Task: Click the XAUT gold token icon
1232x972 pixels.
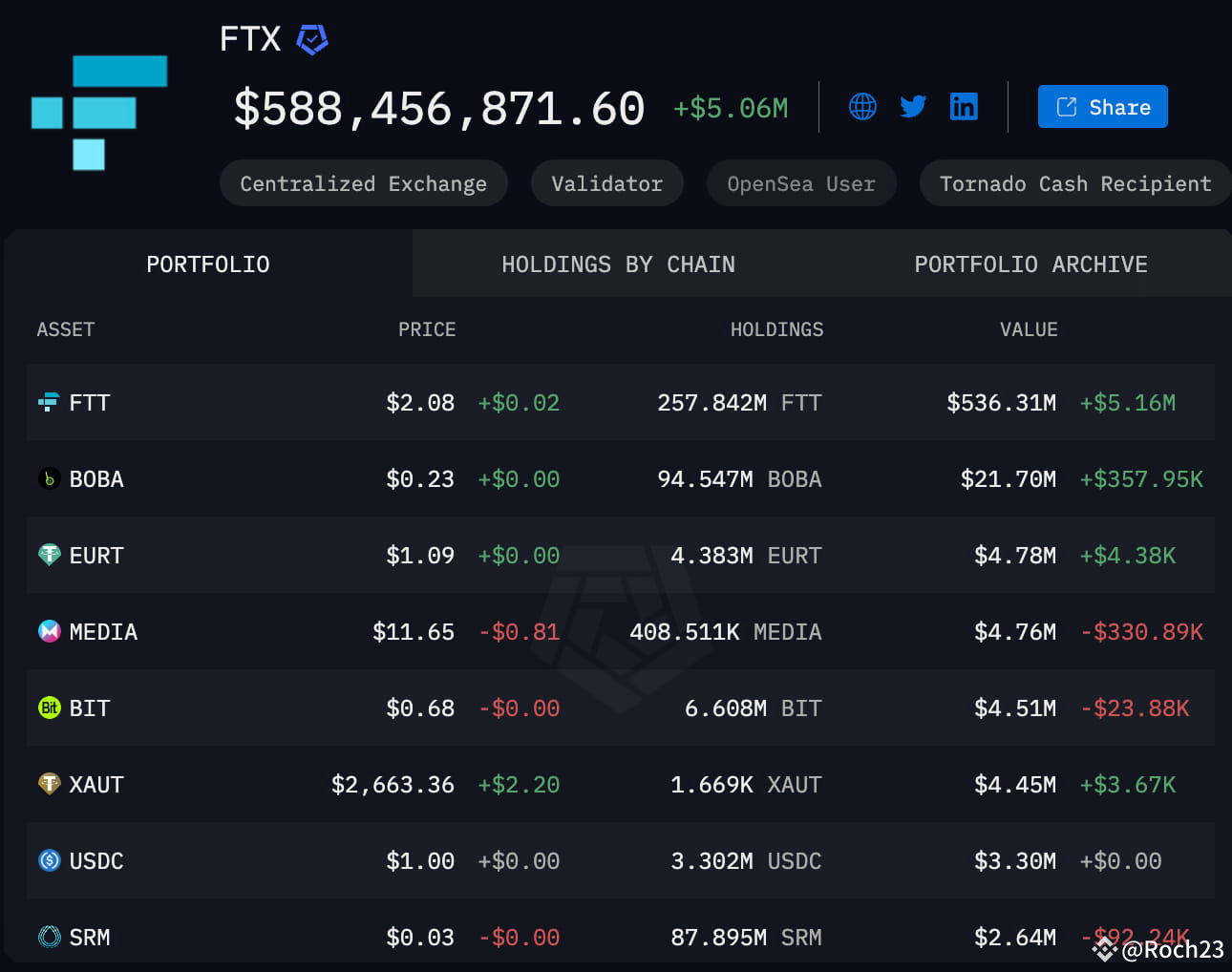Action: [x=49, y=784]
